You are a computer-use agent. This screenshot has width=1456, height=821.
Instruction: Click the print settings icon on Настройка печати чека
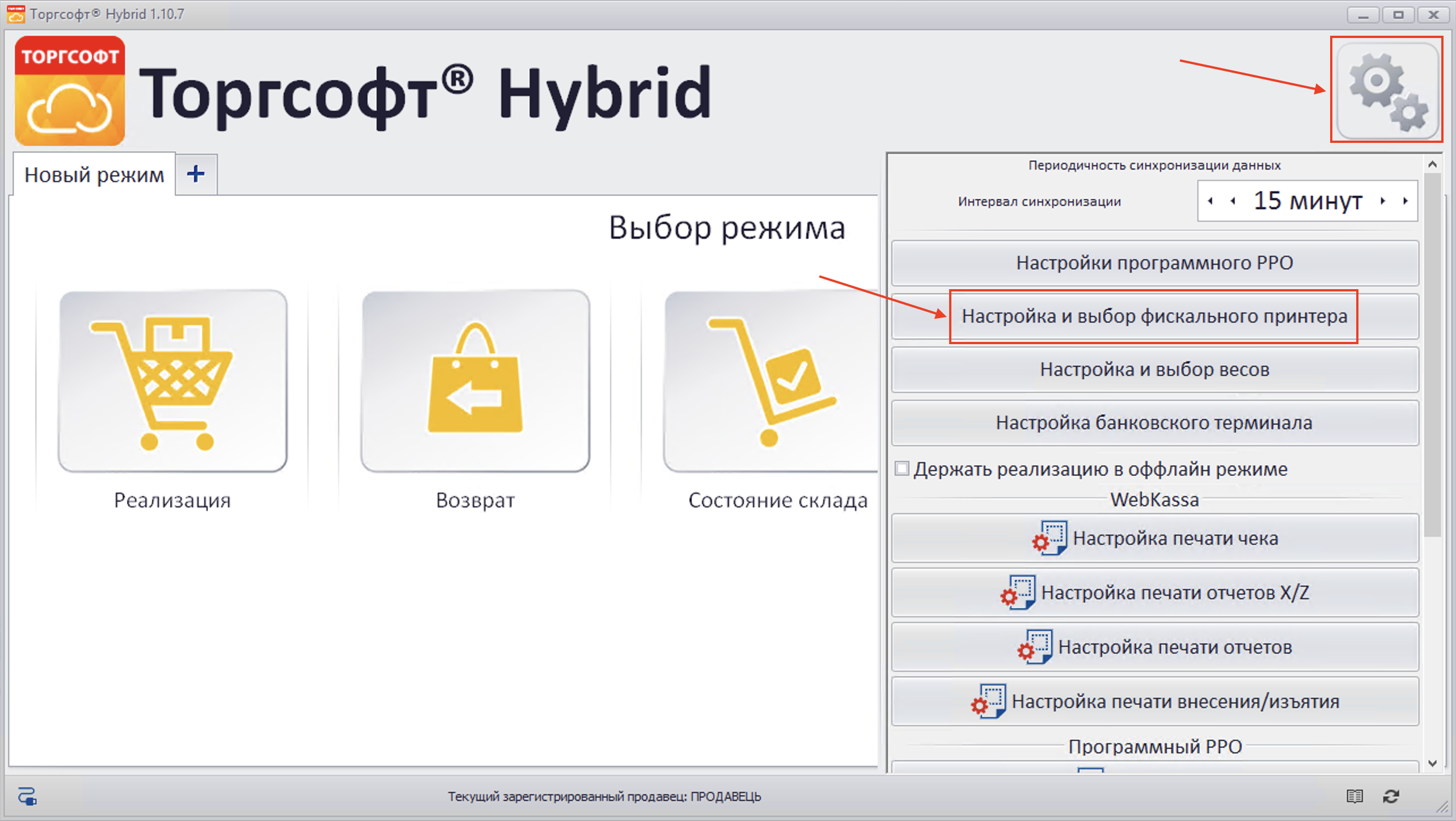[x=1049, y=538]
